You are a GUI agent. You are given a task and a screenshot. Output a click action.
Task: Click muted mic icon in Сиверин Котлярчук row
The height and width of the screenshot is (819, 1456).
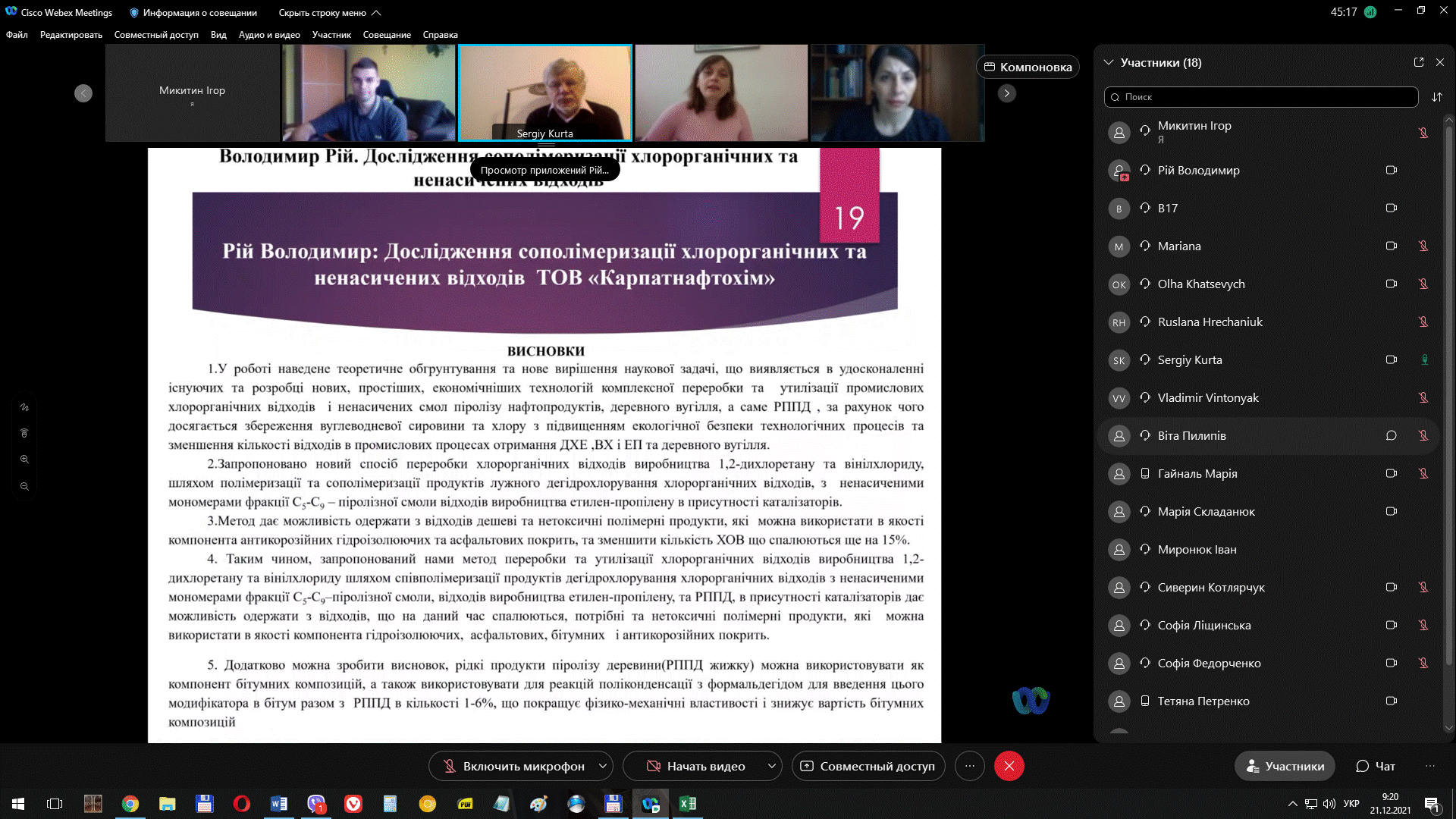tap(1423, 587)
